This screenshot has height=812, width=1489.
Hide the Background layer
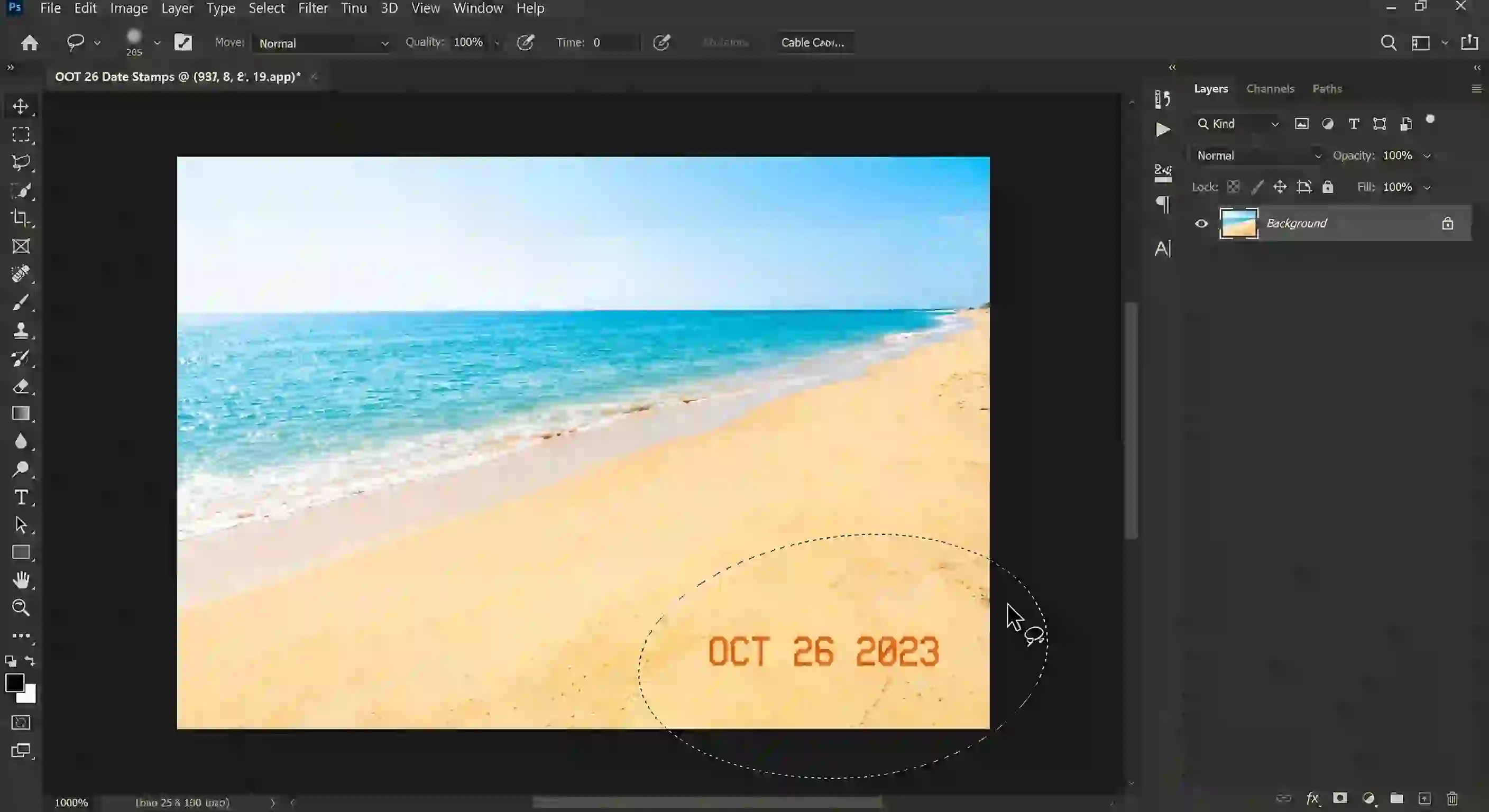[x=1201, y=223]
